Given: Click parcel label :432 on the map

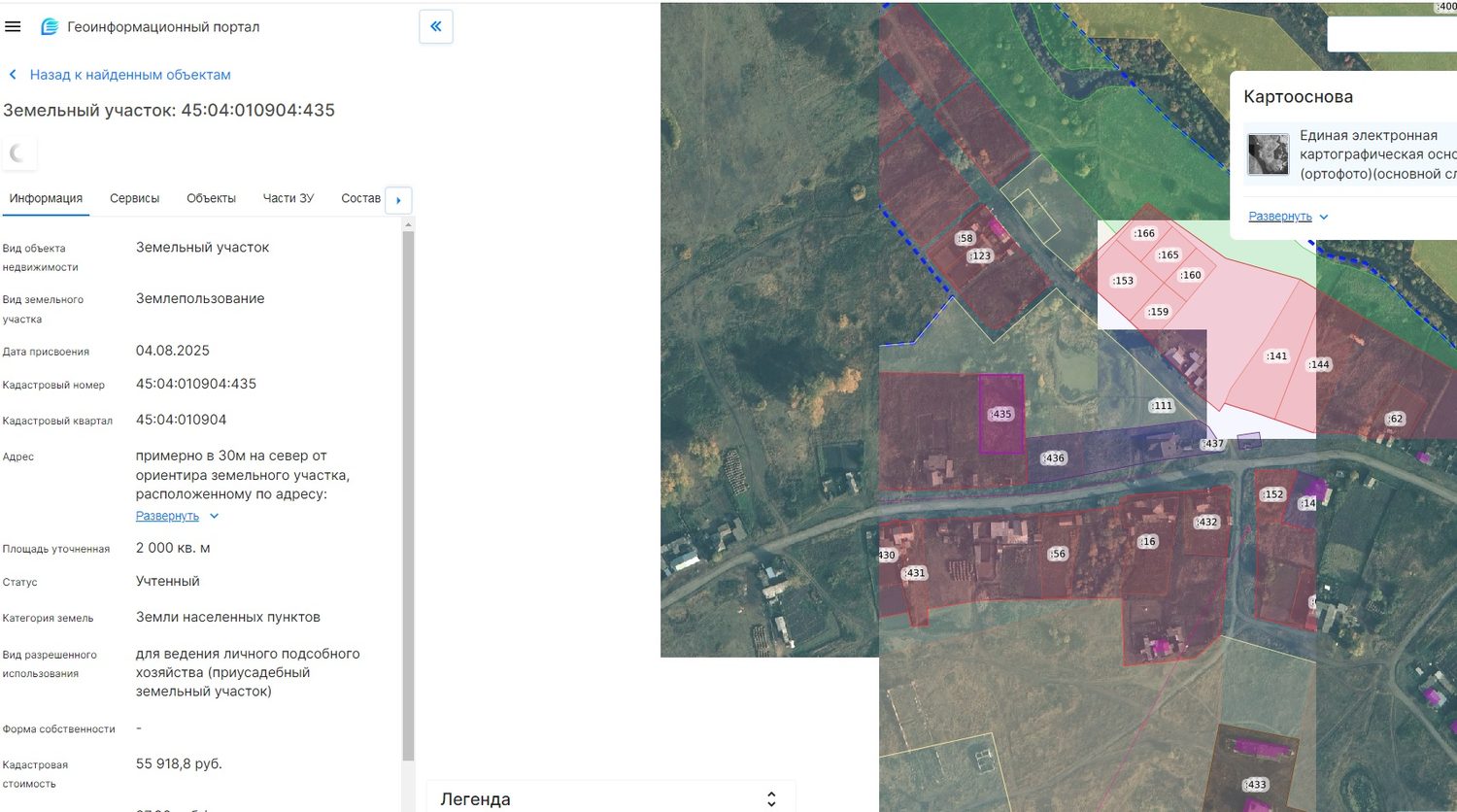Looking at the screenshot, I should [x=1206, y=523].
